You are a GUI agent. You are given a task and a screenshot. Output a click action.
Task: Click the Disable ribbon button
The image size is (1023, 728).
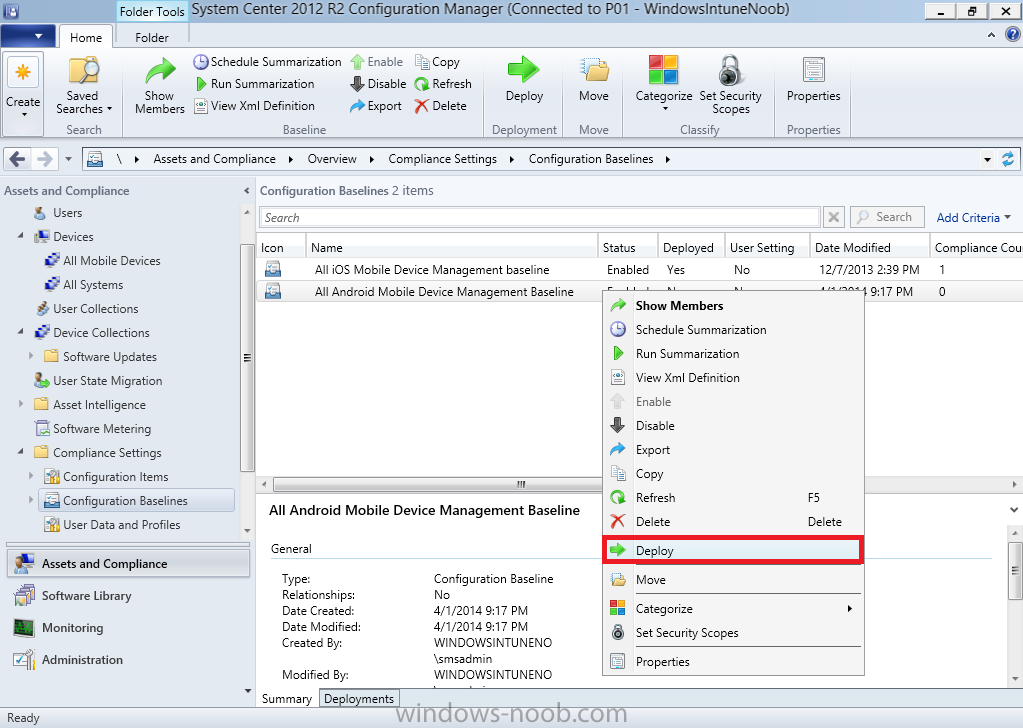click(x=378, y=84)
